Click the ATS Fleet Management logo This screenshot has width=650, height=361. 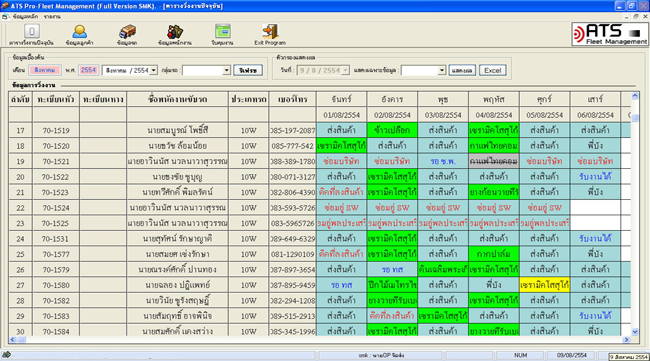point(609,34)
